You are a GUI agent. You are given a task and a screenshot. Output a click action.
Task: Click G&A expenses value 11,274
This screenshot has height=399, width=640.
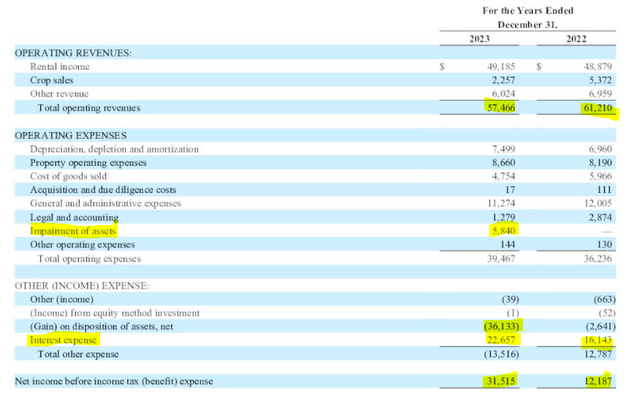pos(501,204)
